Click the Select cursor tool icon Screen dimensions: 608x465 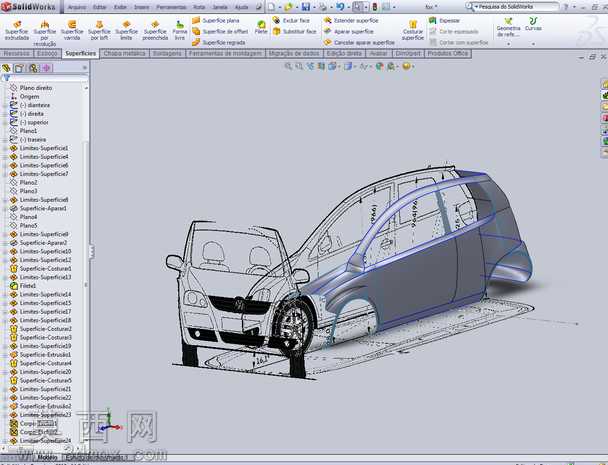click(x=358, y=7)
